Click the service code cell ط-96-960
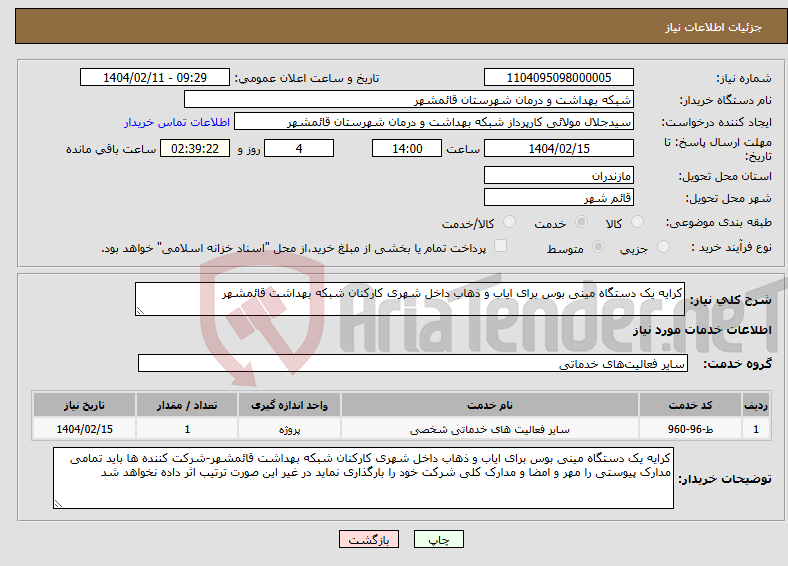This screenshot has width=788, height=566. (x=691, y=429)
